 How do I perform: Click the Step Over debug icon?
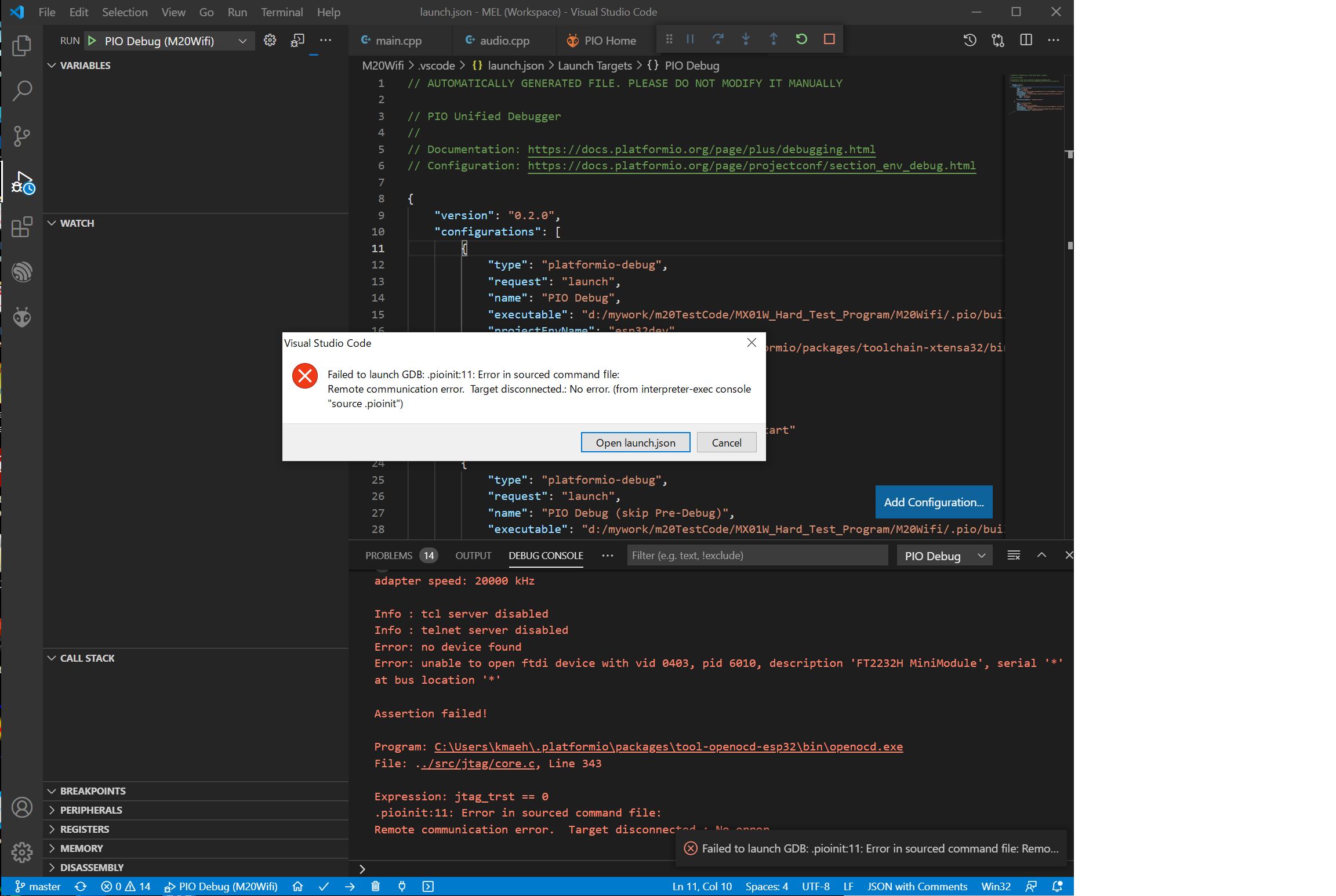[x=717, y=39]
